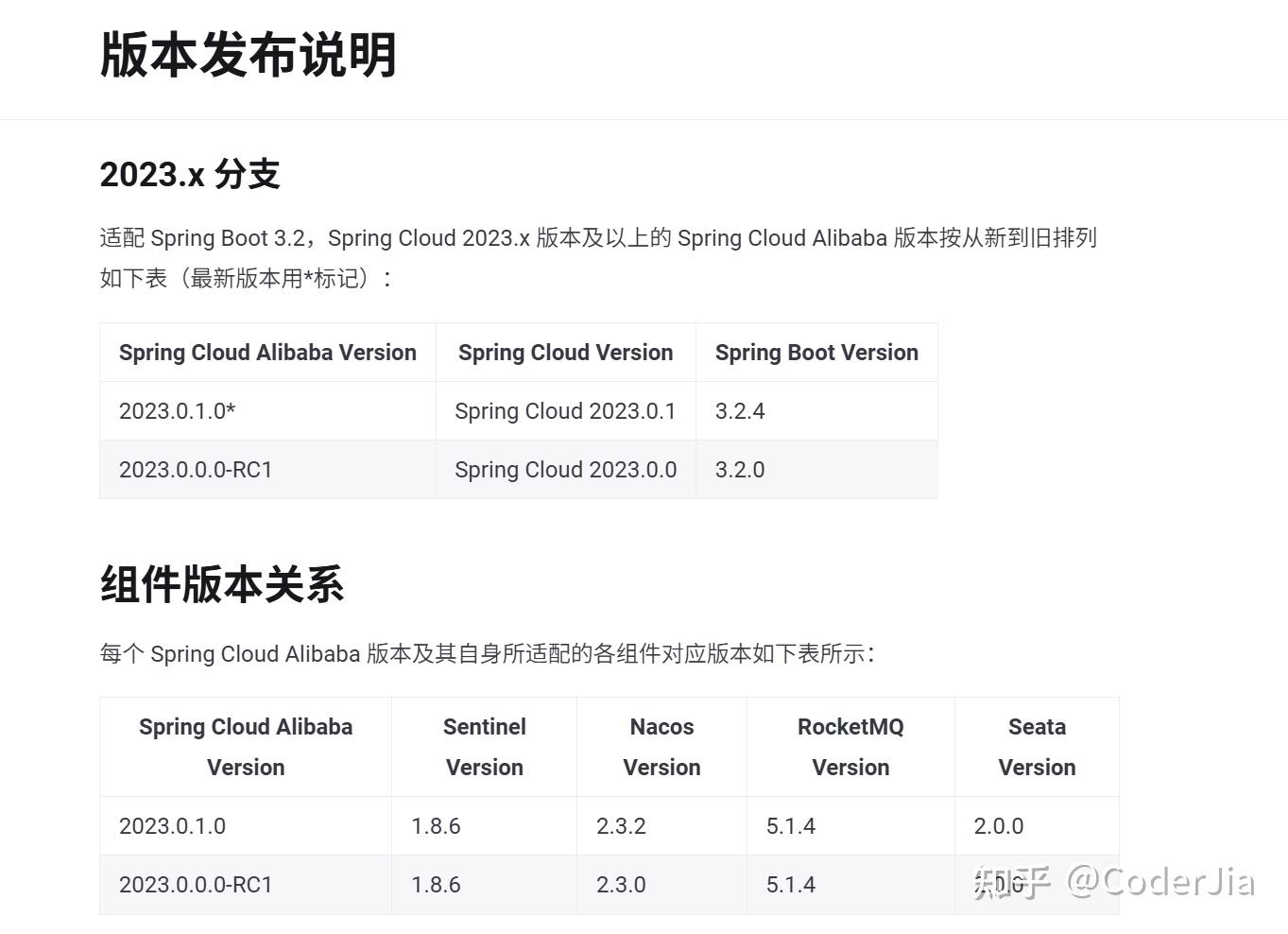Select the Nacos "2.3.2" cell
Screen dimensions: 1288x934
pyautogui.click(x=621, y=826)
